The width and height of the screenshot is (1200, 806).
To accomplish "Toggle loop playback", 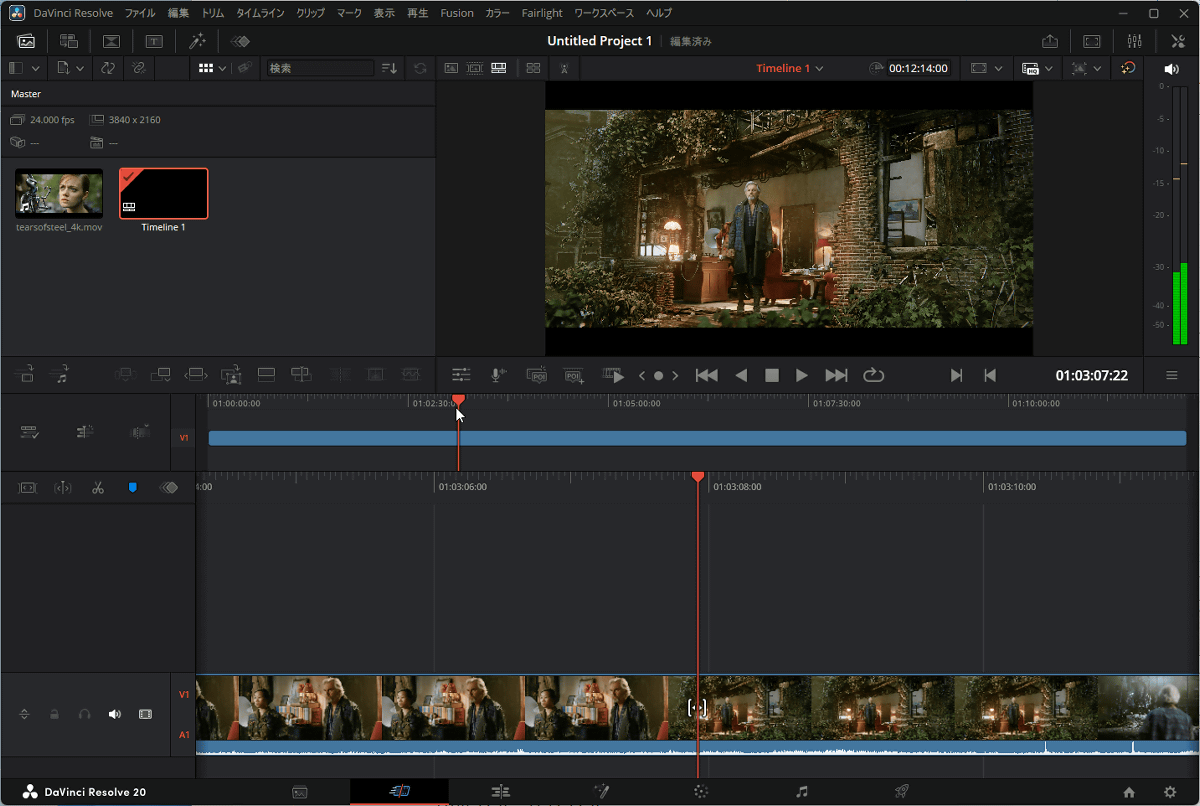I will (x=873, y=375).
